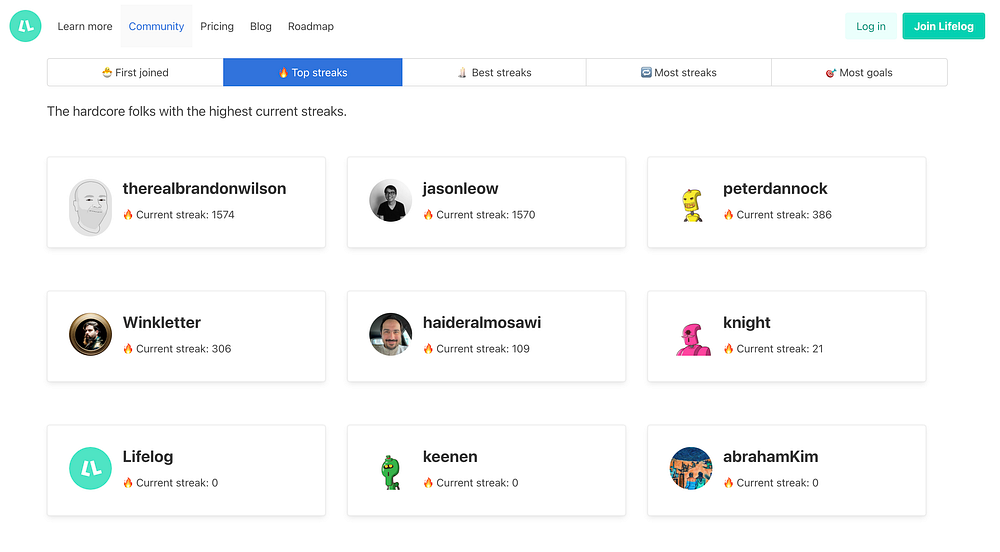The width and height of the screenshot is (1000, 552).
Task: Open knight's profile name link
Action: click(747, 323)
